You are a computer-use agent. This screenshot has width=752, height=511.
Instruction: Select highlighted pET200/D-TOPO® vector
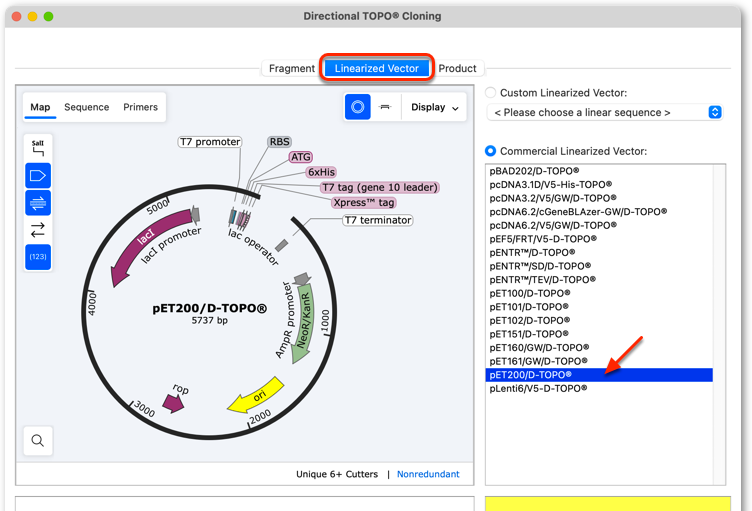(x=599, y=375)
